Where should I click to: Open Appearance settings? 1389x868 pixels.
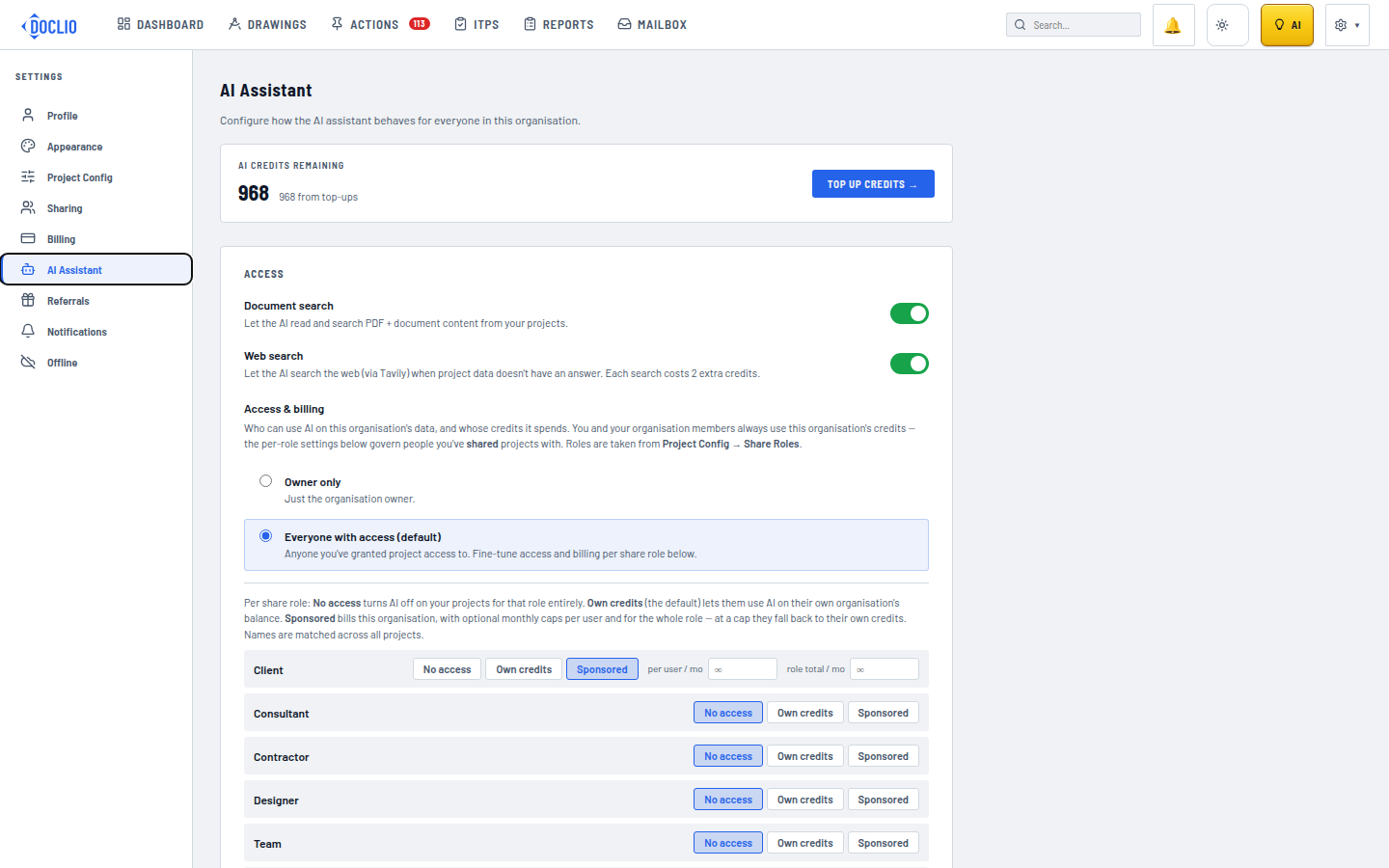click(96, 147)
